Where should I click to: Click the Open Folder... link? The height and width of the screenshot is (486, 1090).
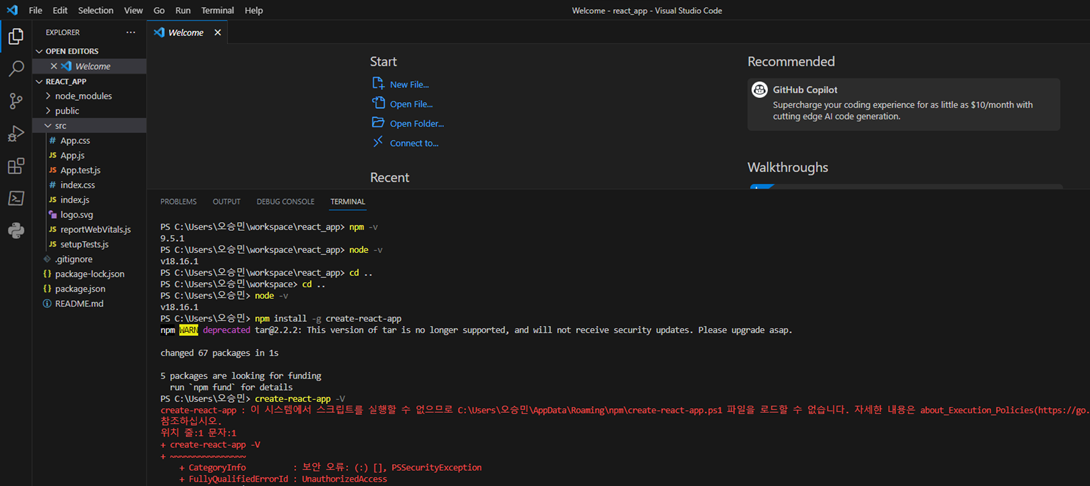pyautogui.click(x=417, y=124)
